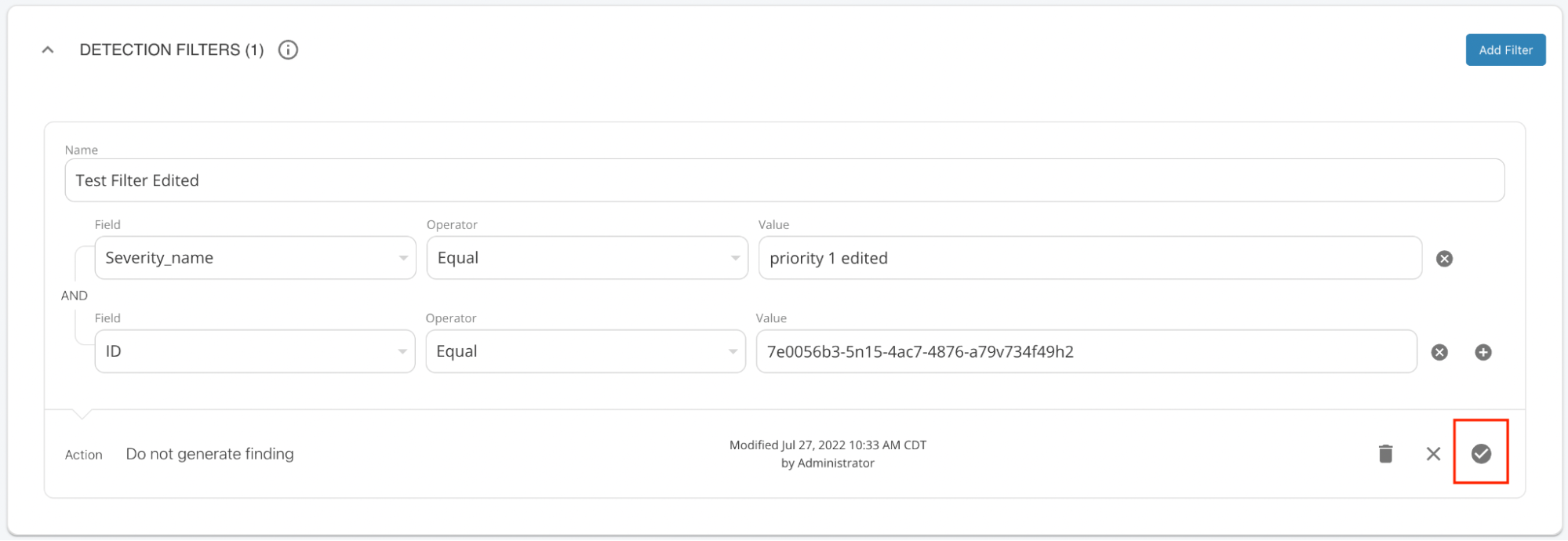Click the 'Do not generate finding' action
Viewport: 1568px width, 541px height.
[210, 454]
